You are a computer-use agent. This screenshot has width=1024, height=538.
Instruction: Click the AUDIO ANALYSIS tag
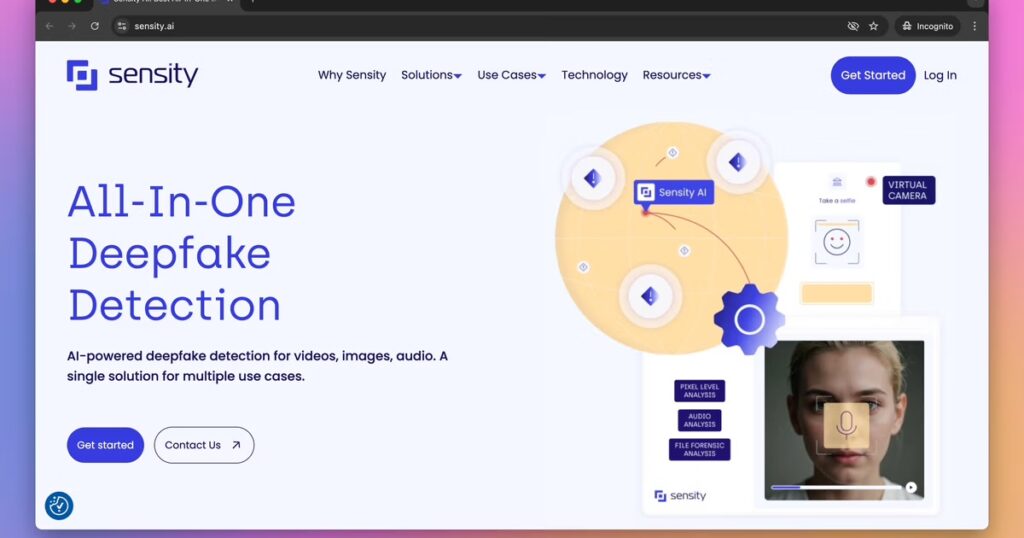[x=699, y=420]
